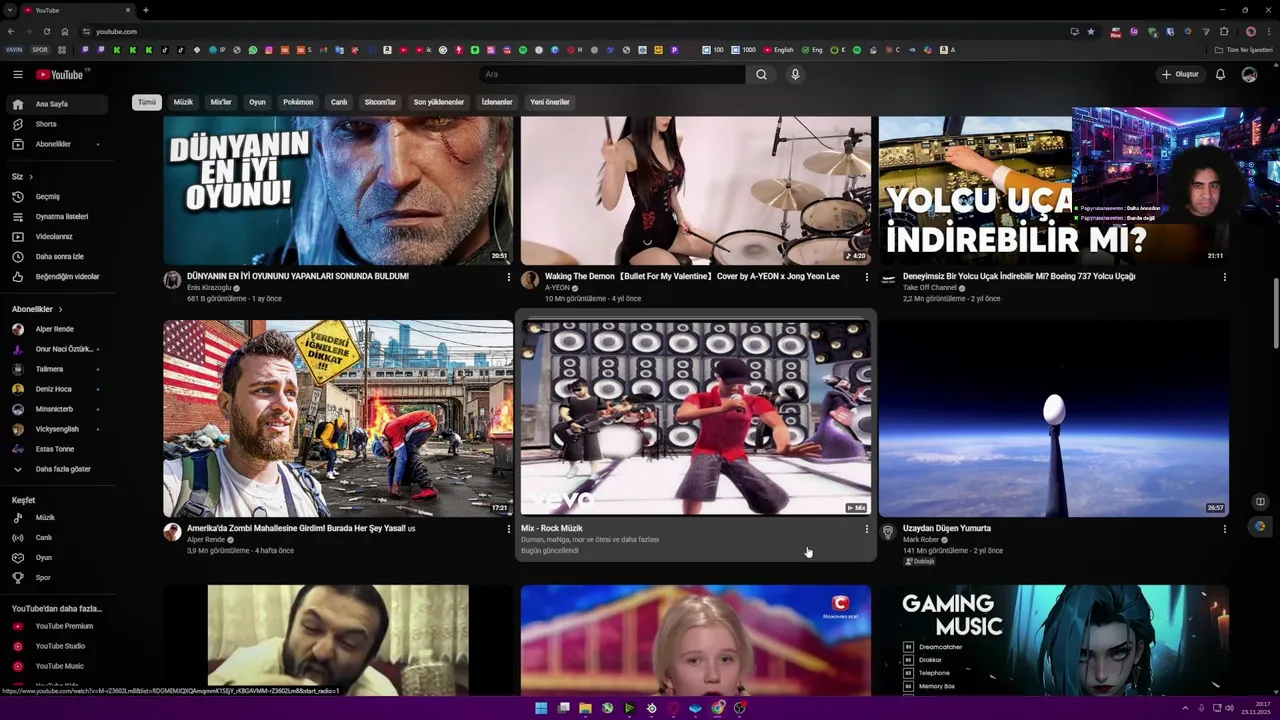The height and width of the screenshot is (720, 1280).
Task: Open the Windows Start button
Action: point(541,708)
